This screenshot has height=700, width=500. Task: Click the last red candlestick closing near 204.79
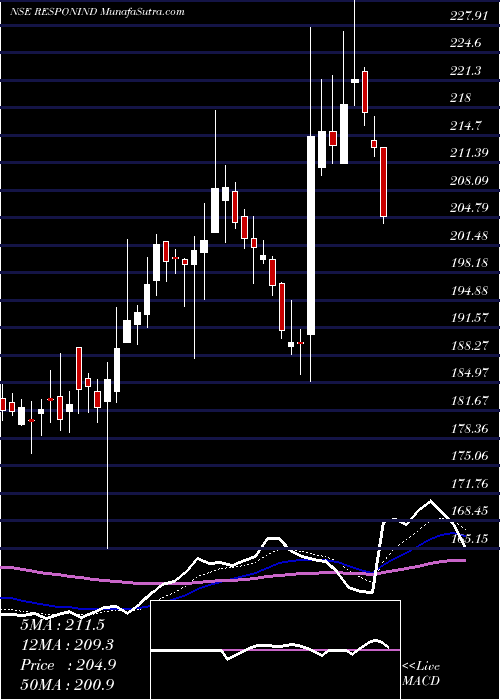click(383, 182)
